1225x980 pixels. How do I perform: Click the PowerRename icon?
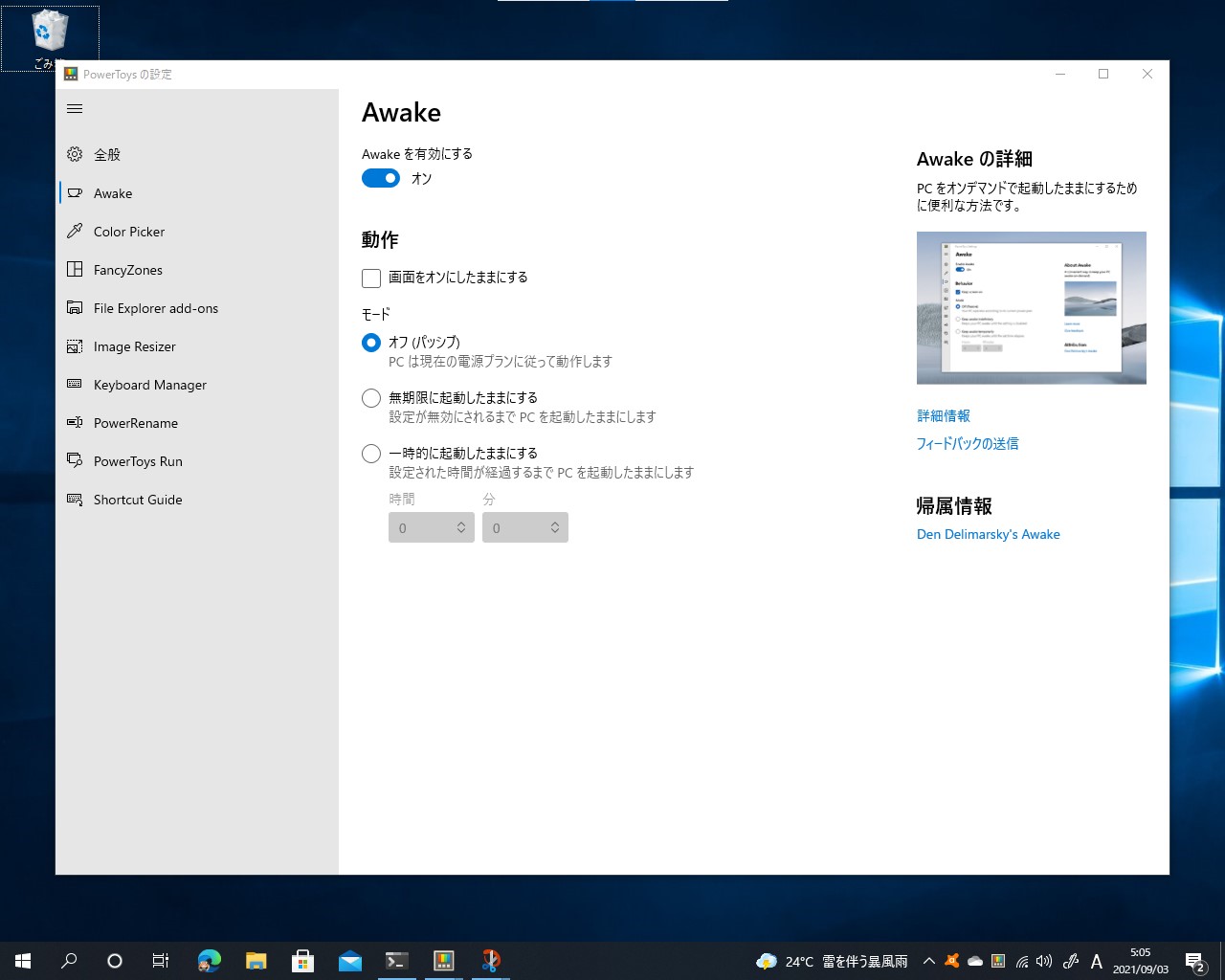(x=75, y=423)
